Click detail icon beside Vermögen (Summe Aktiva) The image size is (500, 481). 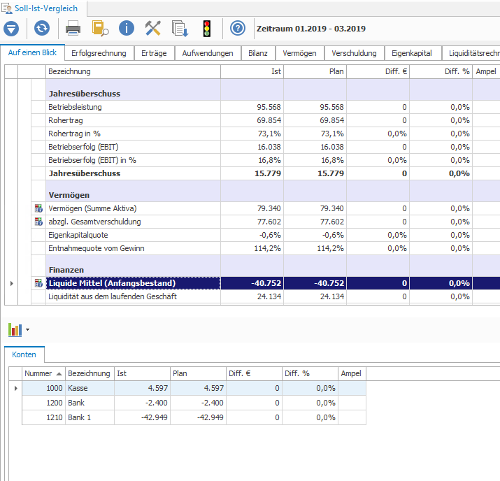tap(39, 209)
